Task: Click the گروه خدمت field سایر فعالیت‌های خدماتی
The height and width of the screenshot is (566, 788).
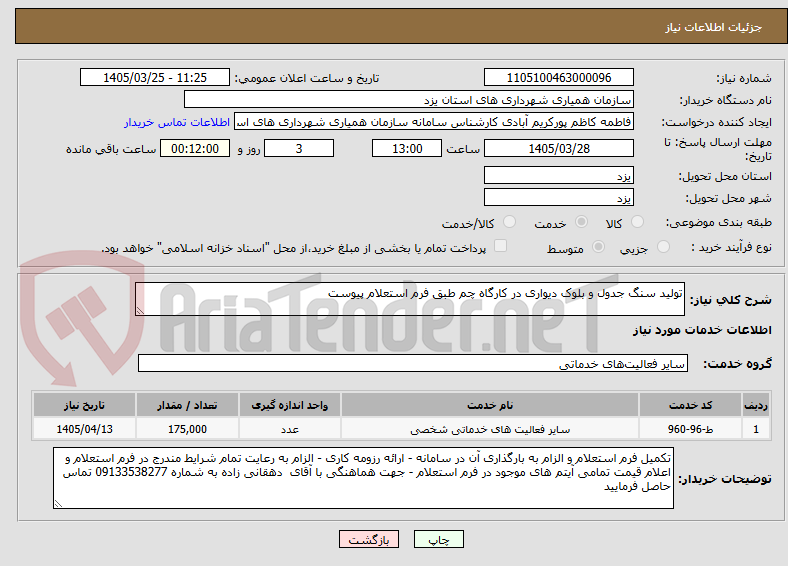Action: pos(413,363)
